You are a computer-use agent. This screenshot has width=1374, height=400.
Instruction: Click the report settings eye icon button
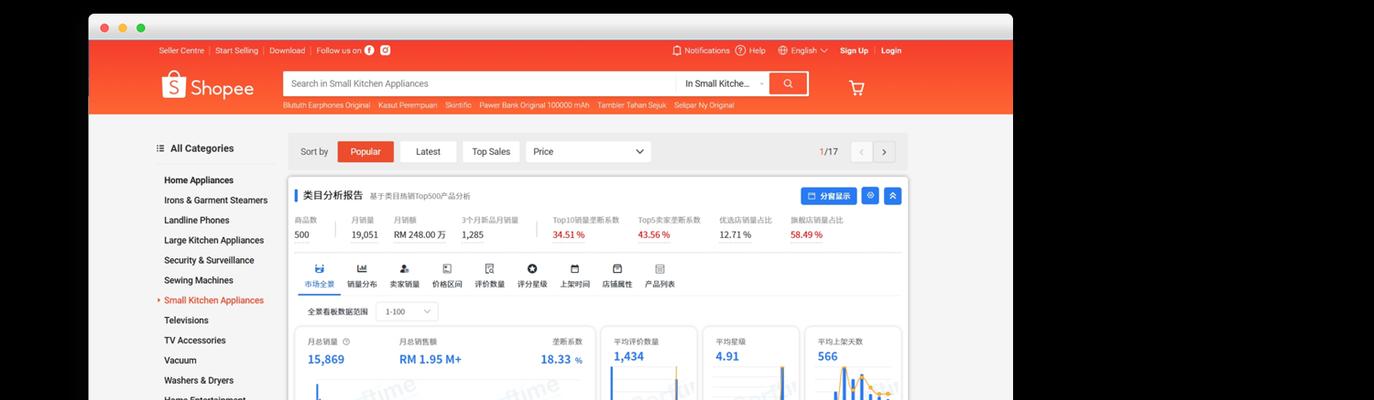tap(870, 196)
